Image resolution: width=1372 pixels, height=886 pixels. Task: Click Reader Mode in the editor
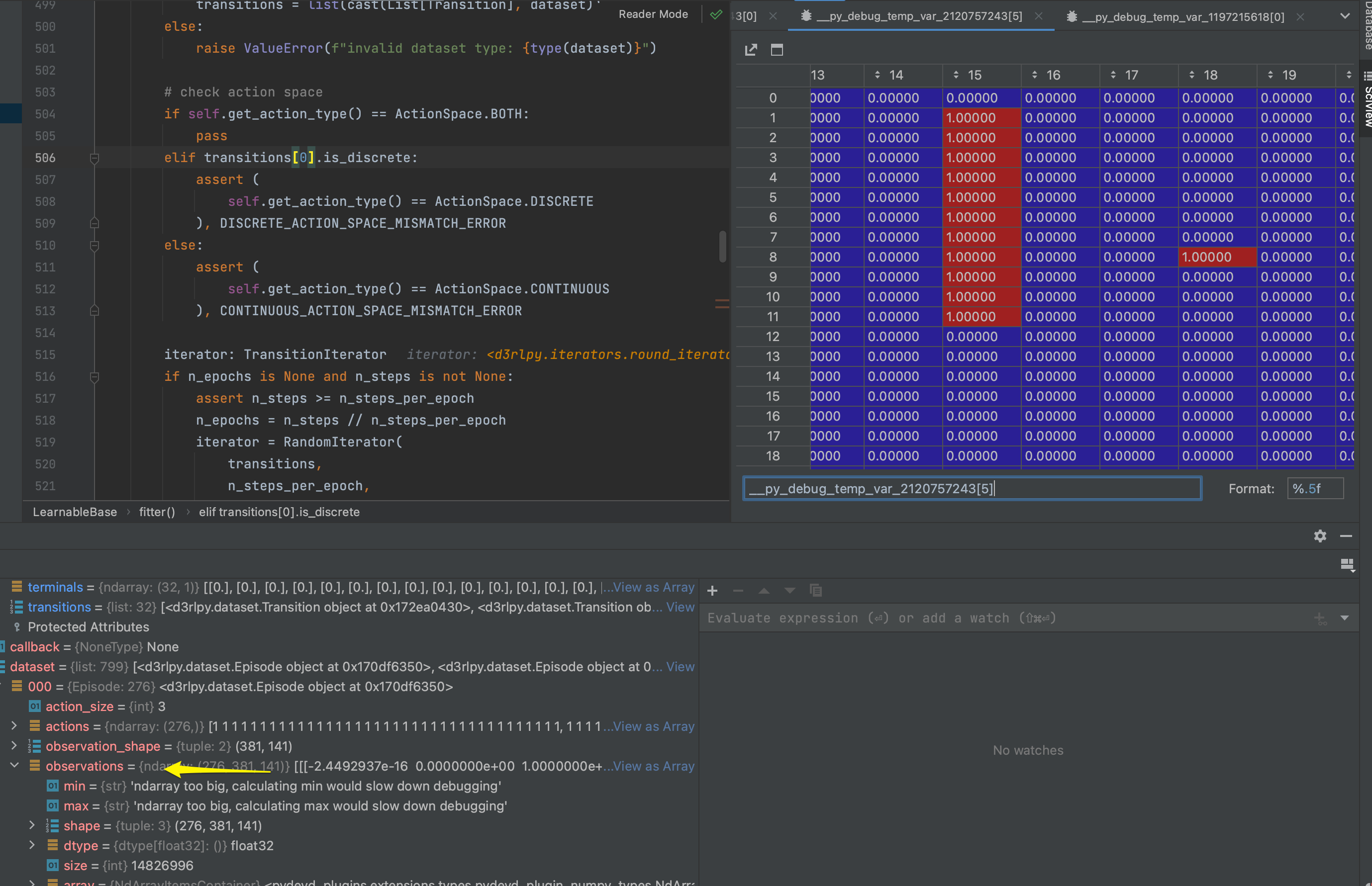pos(653,14)
